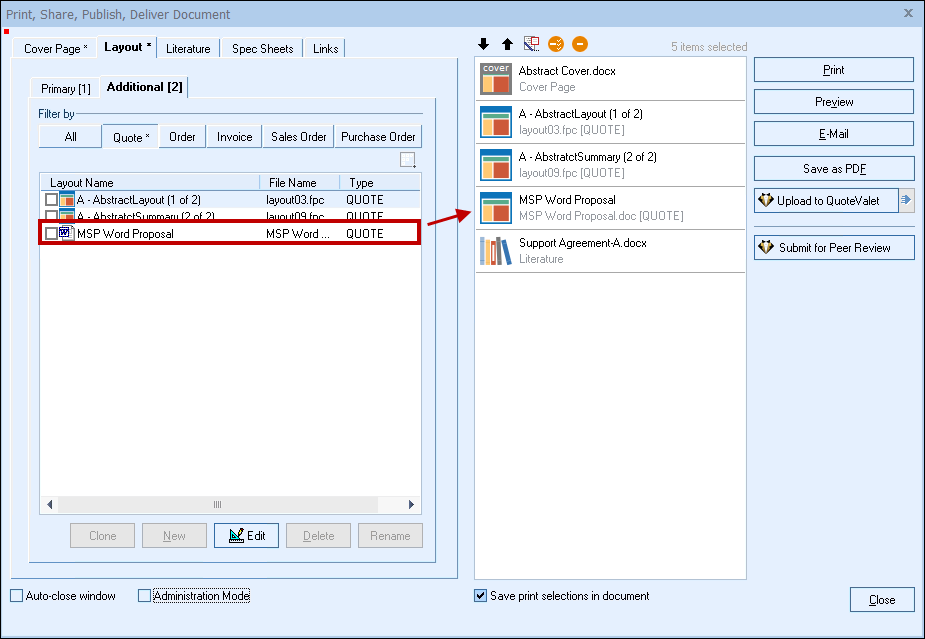Check the MSP Word Proposal checkbox
925x639 pixels.
click(51, 234)
